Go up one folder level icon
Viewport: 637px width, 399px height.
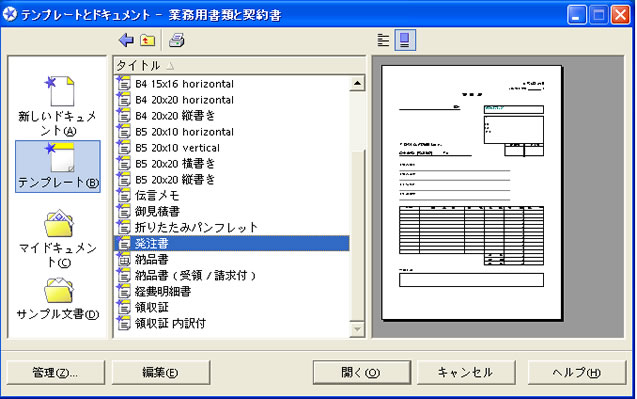(147, 40)
